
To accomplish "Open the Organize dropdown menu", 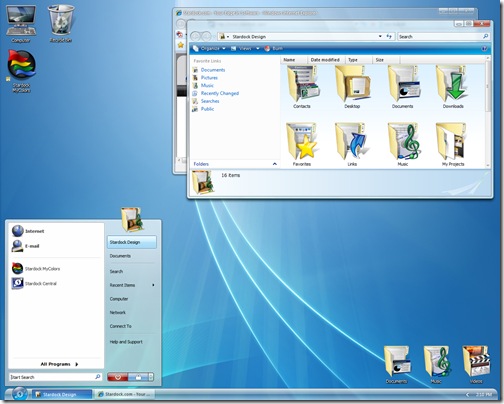I will 209,49.
